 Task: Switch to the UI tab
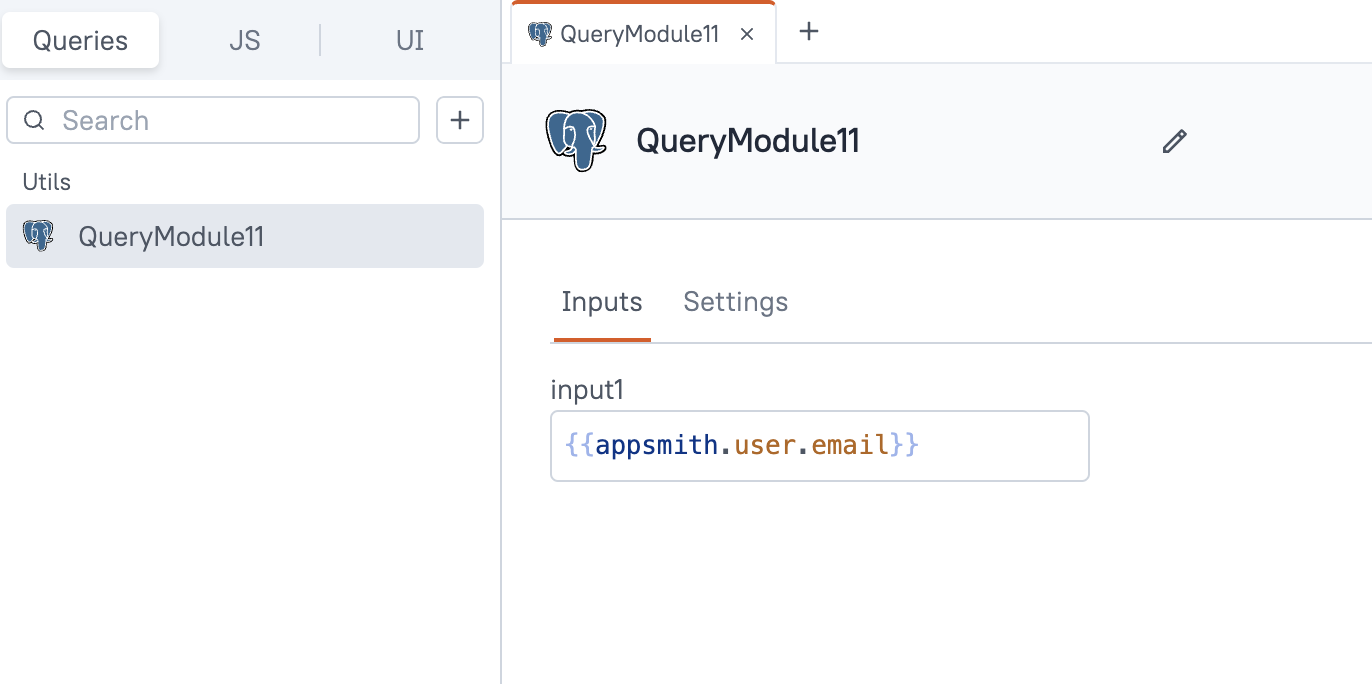[410, 41]
